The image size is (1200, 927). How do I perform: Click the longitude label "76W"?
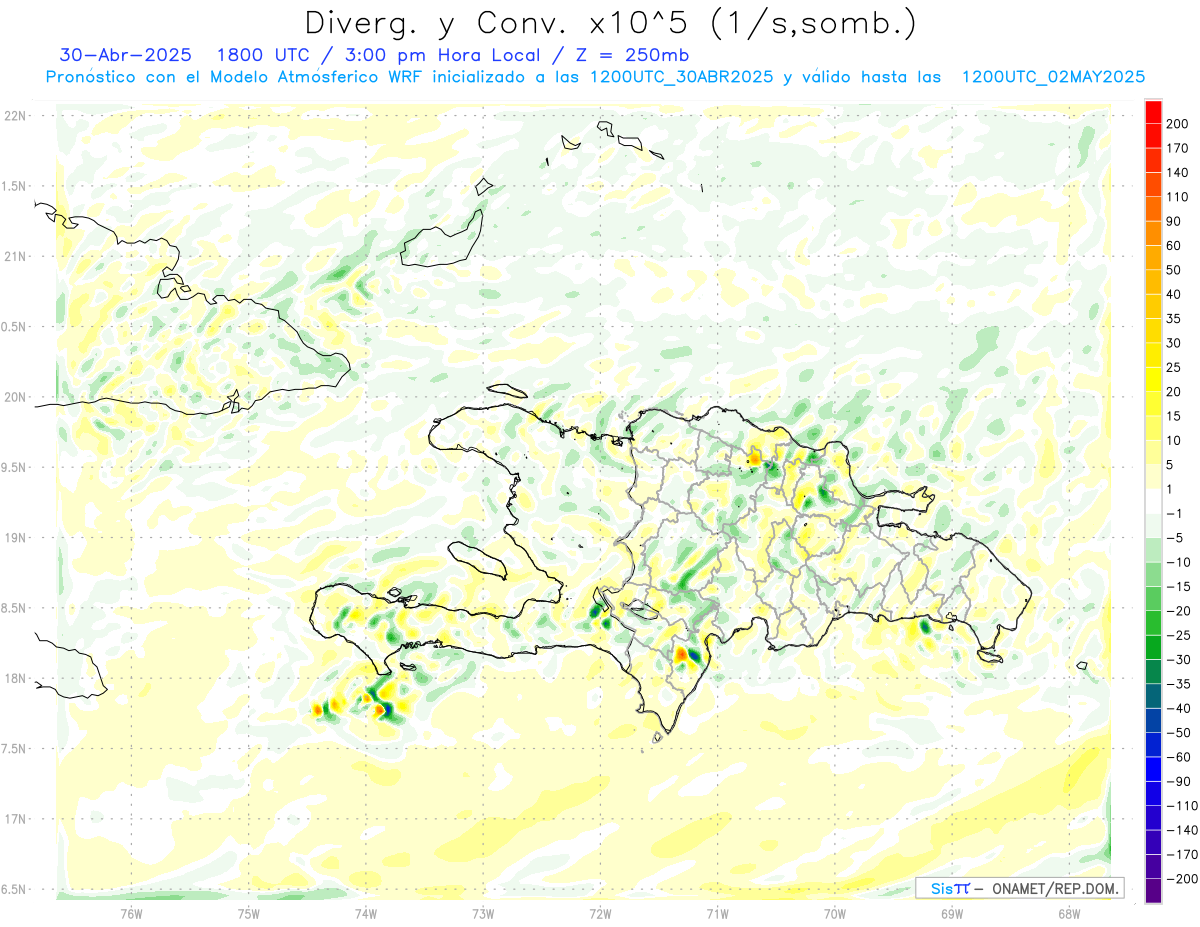131,912
